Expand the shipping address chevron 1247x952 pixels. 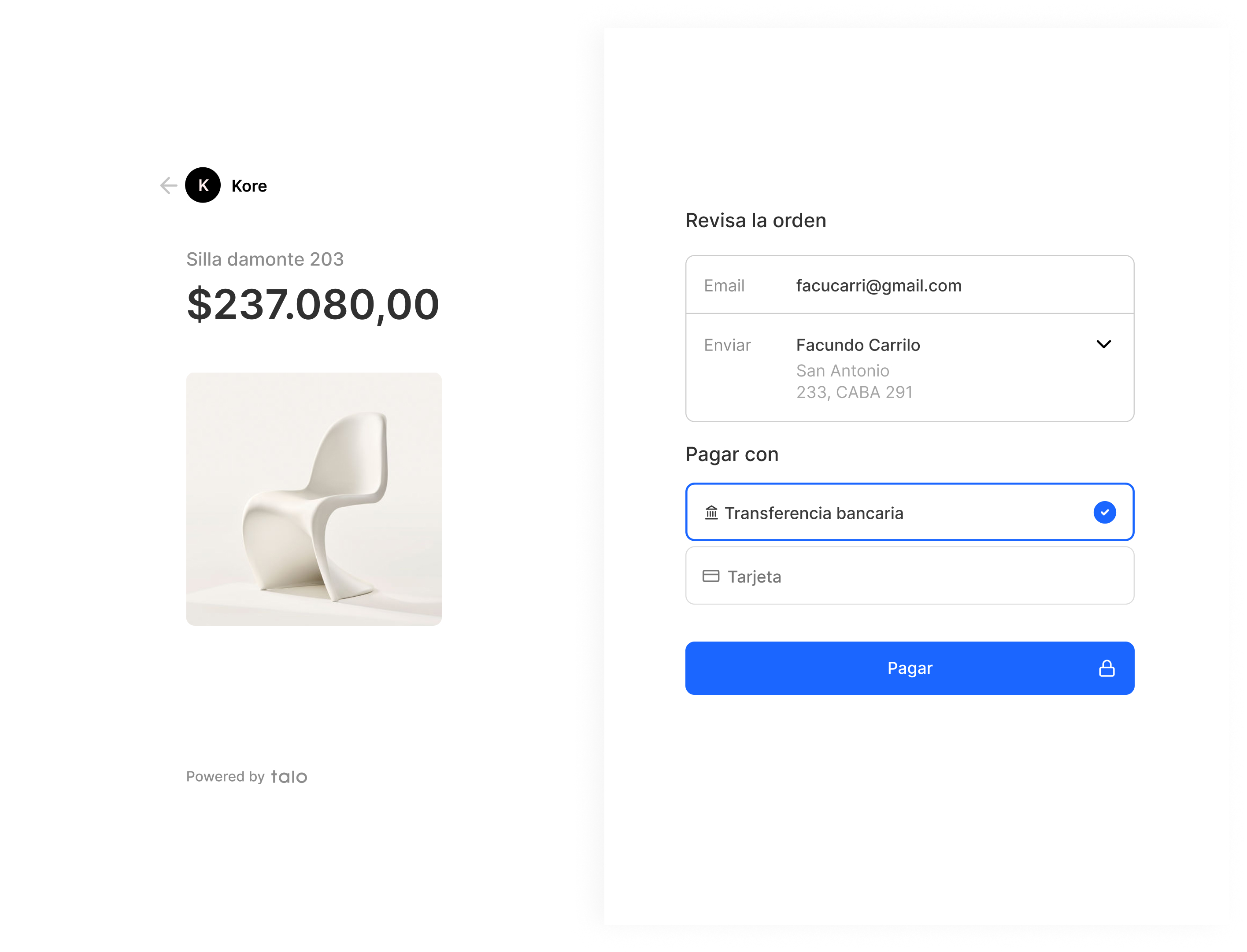pos(1103,344)
